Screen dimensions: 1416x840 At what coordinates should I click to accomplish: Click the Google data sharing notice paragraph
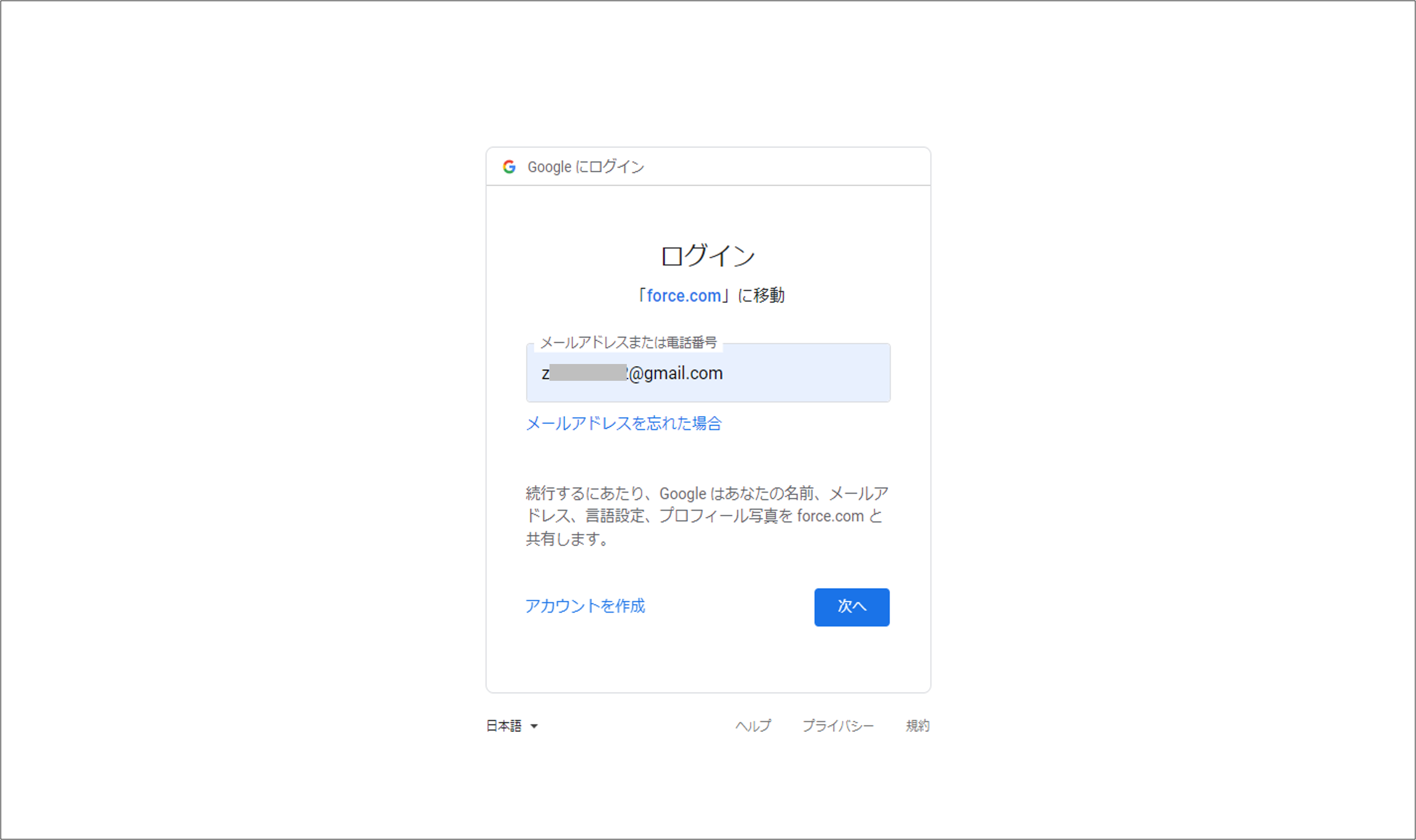pyautogui.click(x=706, y=516)
